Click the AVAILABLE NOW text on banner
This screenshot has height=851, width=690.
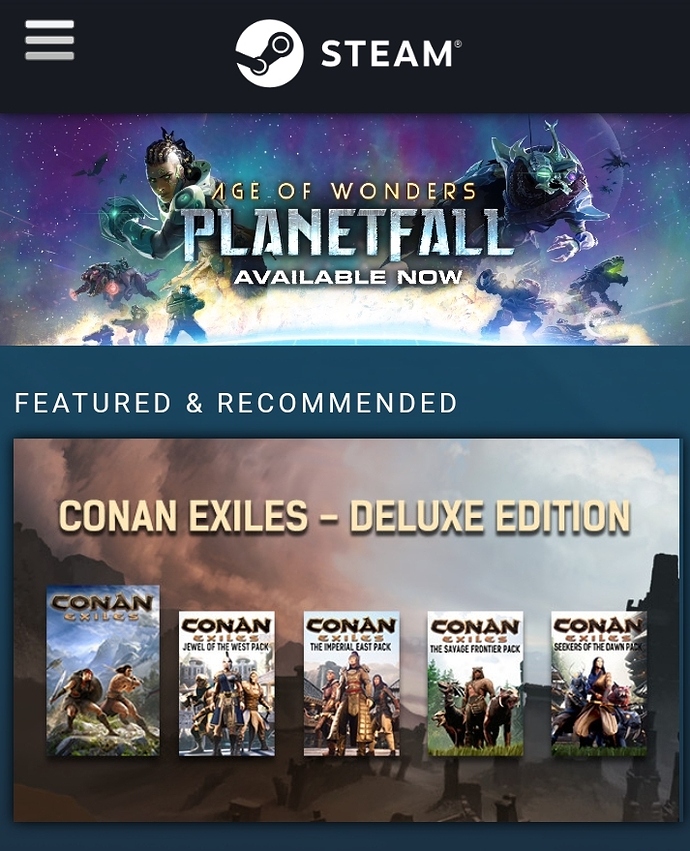[348, 277]
